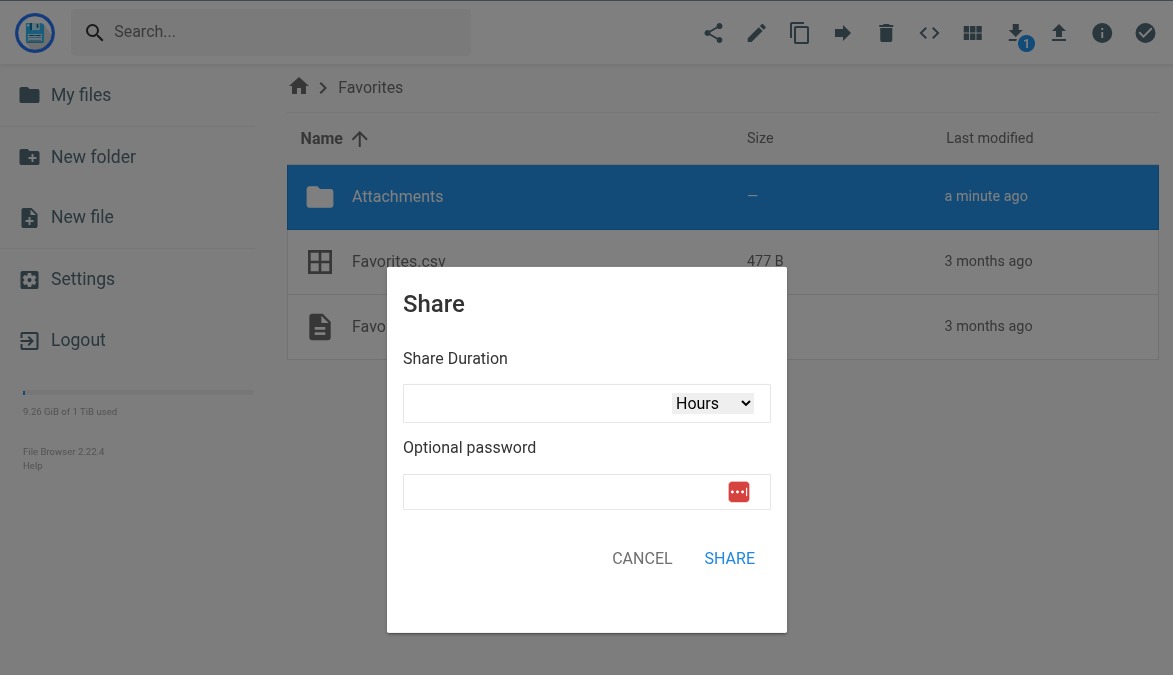Screen dimensions: 1173x675
Task: Reverse sorting with Name column arrow
Action: point(359,139)
